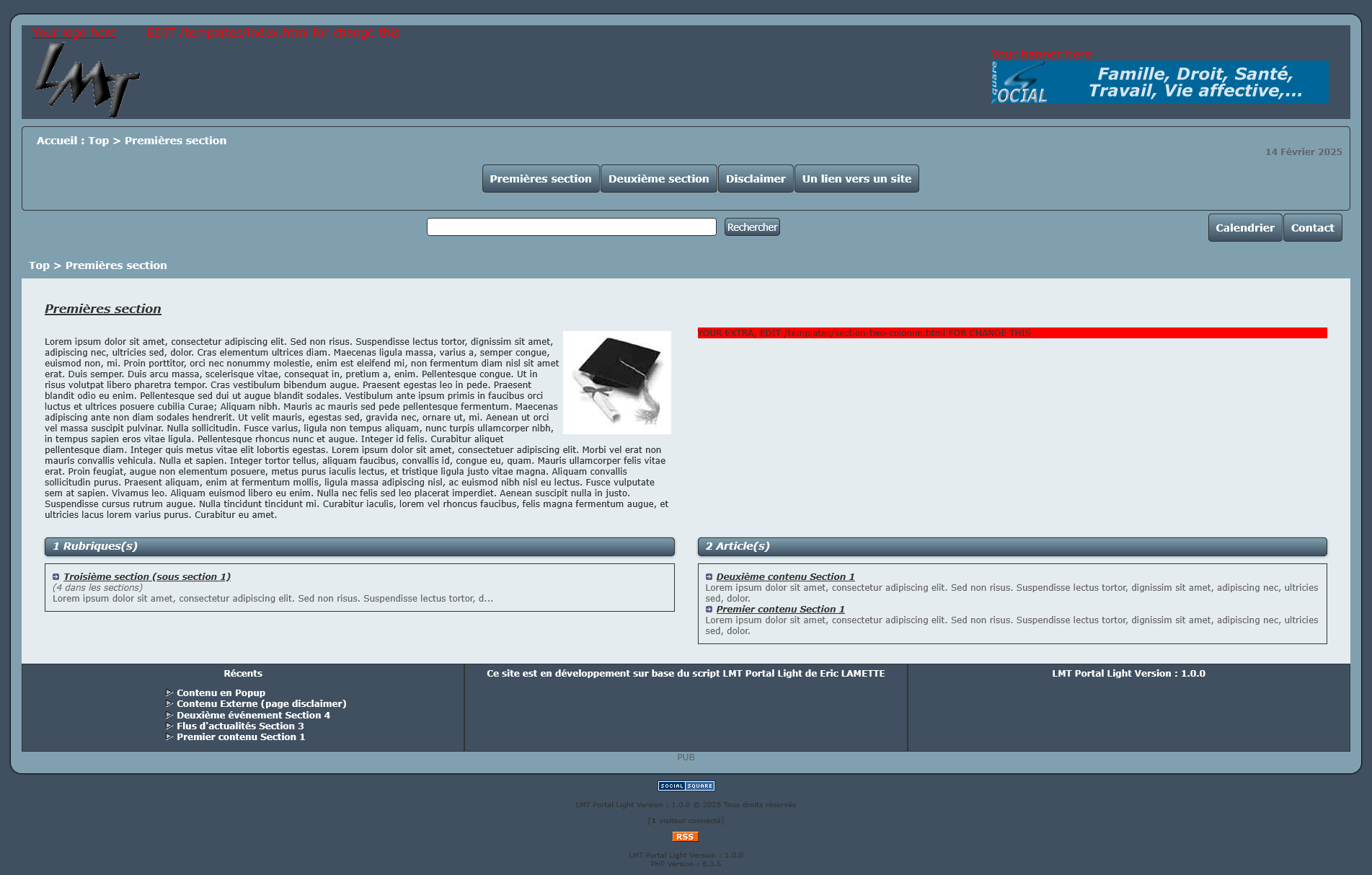Image resolution: width=1372 pixels, height=875 pixels.
Task: Open the Premières section menu tab
Action: [540, 179]
